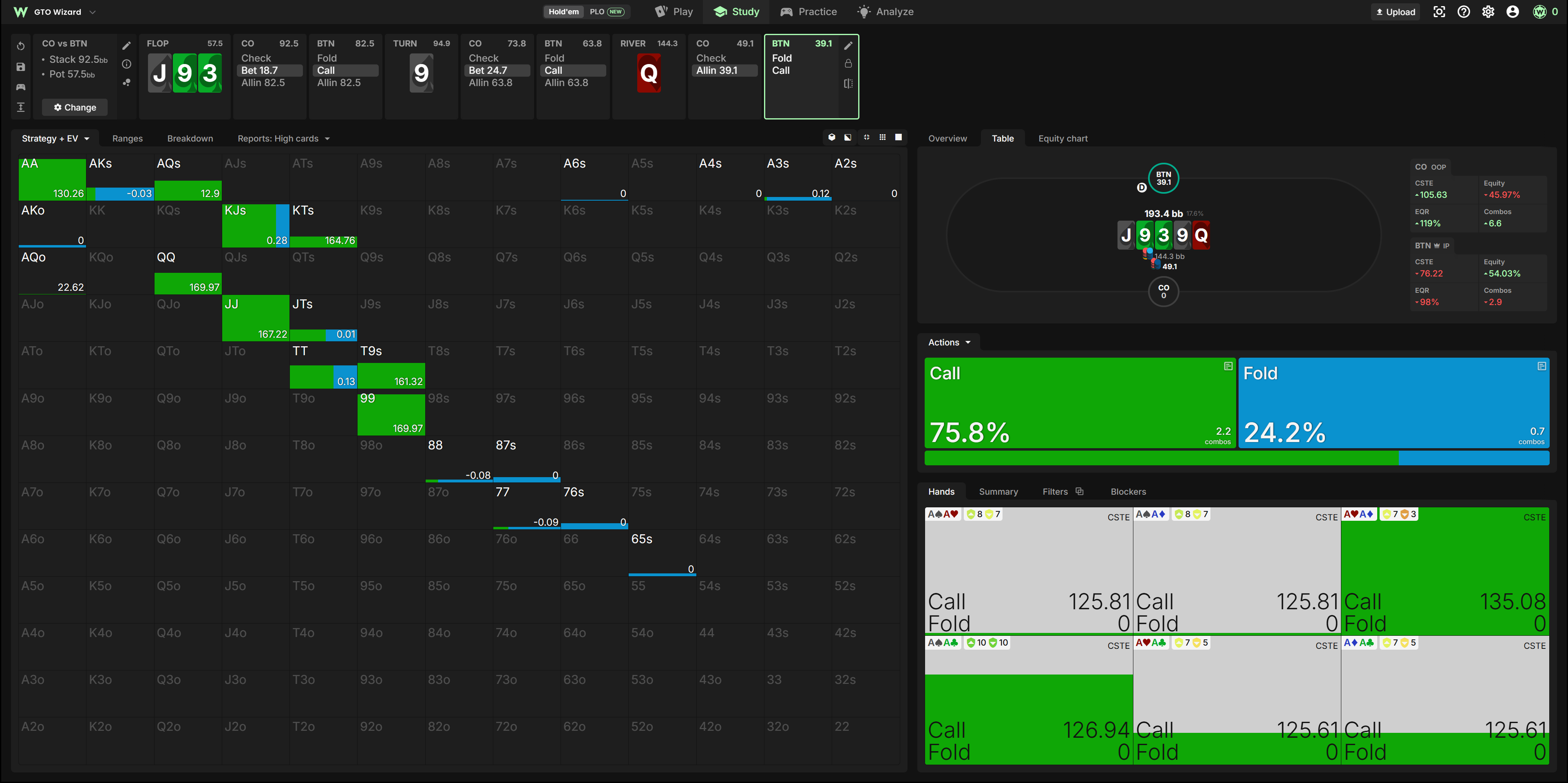Click the Upload button
Screen dimensions: 1568x783
click(1395, 11)
